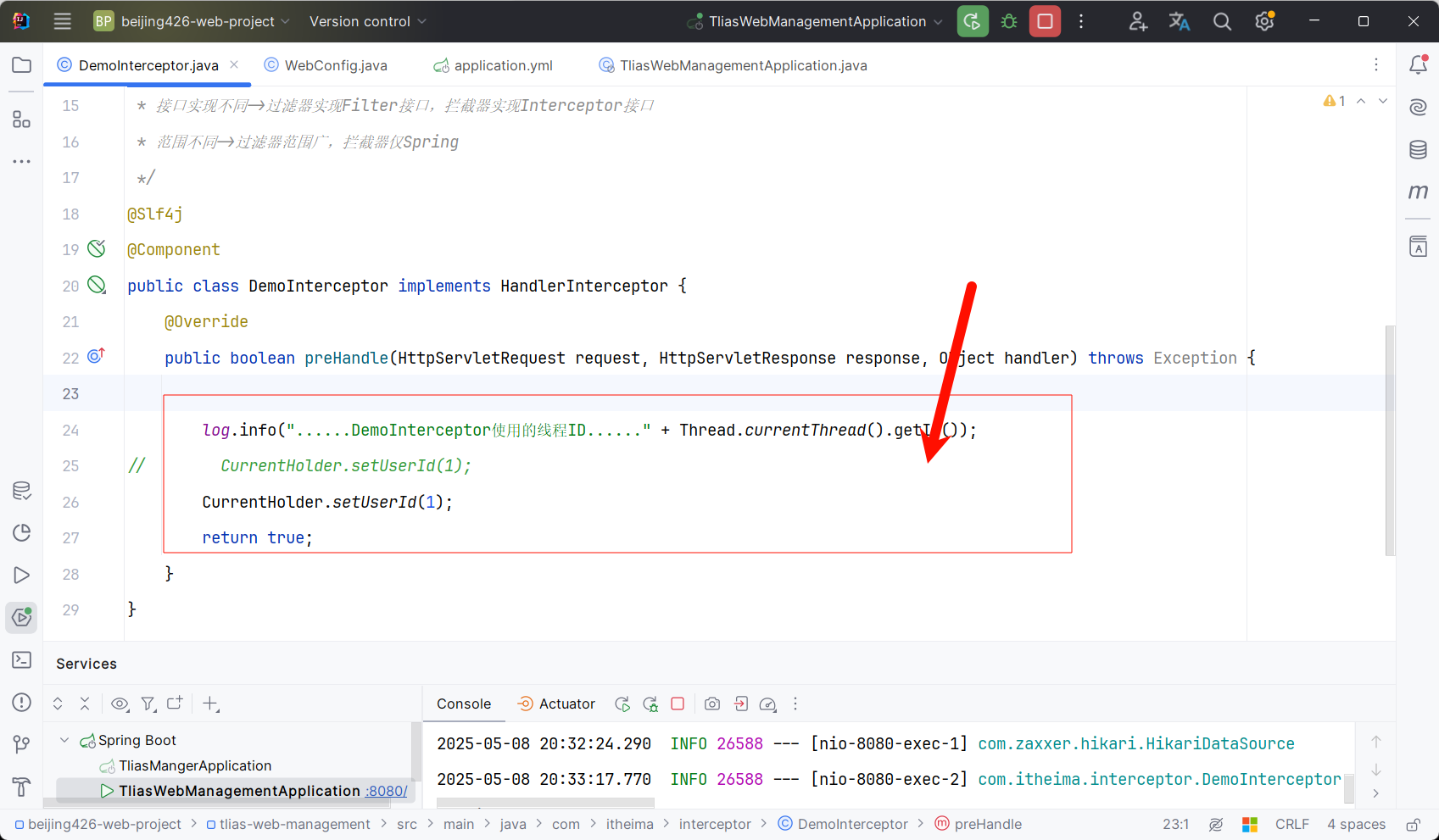
Task: Open the Structure tool window
Action: tap(22, 120)
